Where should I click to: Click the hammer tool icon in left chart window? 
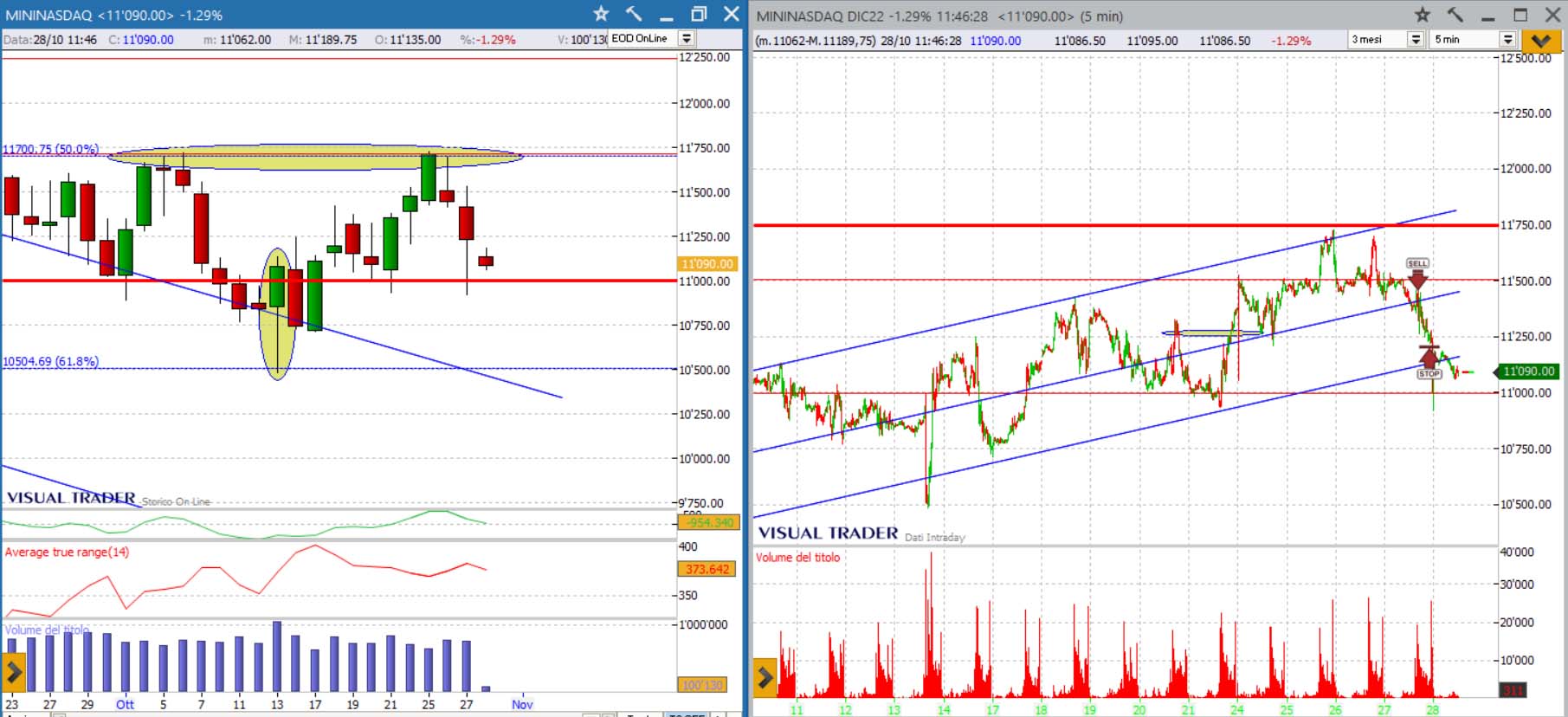(x=634, y=14)
